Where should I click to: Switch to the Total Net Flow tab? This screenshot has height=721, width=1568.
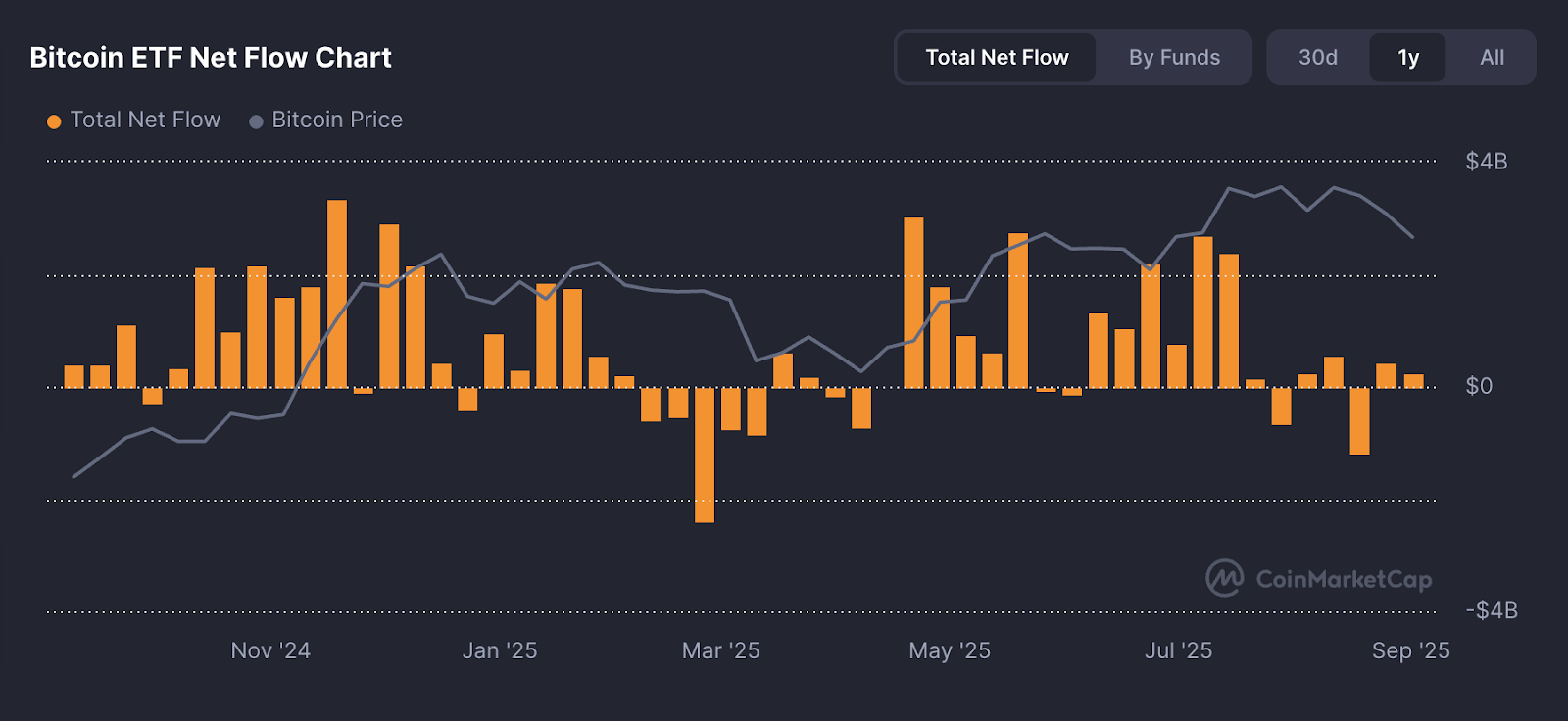point(997,58)
